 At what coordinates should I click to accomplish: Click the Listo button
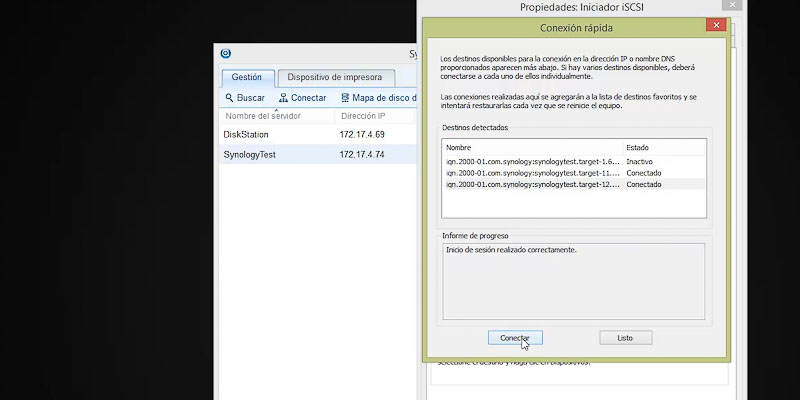click(x=626, y=338)
